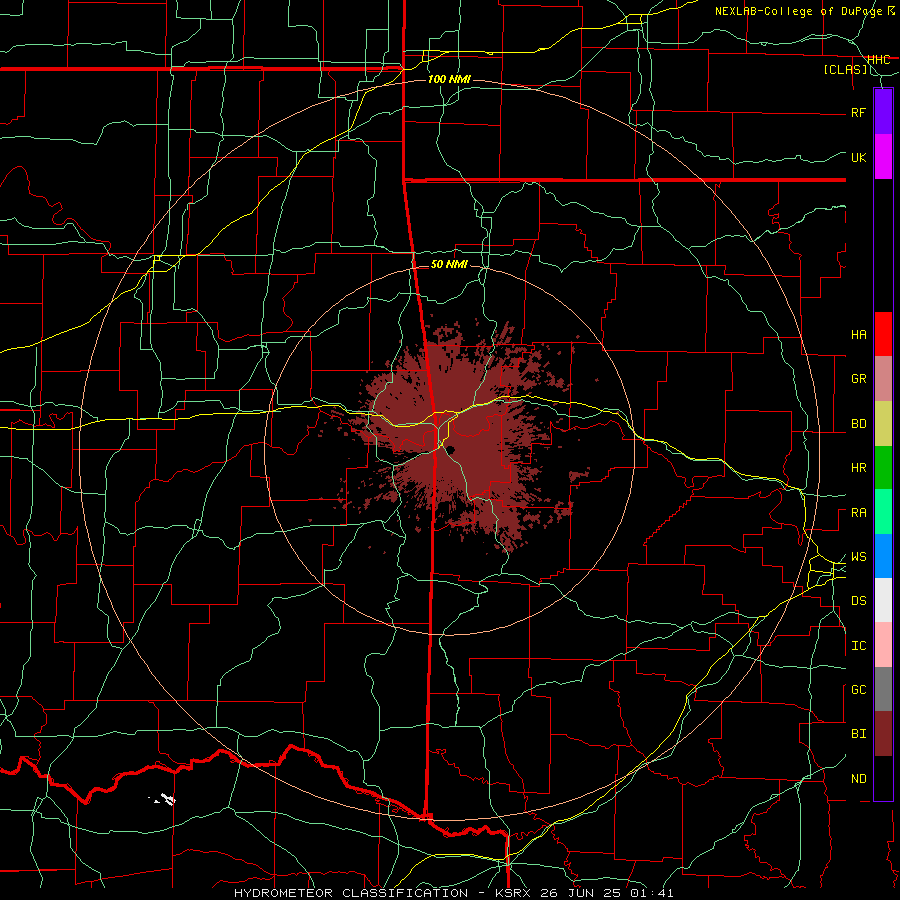Click the [CLAS] units label
Image resolution: width=900 pixels, height=900 pixels.
point(845,70)
